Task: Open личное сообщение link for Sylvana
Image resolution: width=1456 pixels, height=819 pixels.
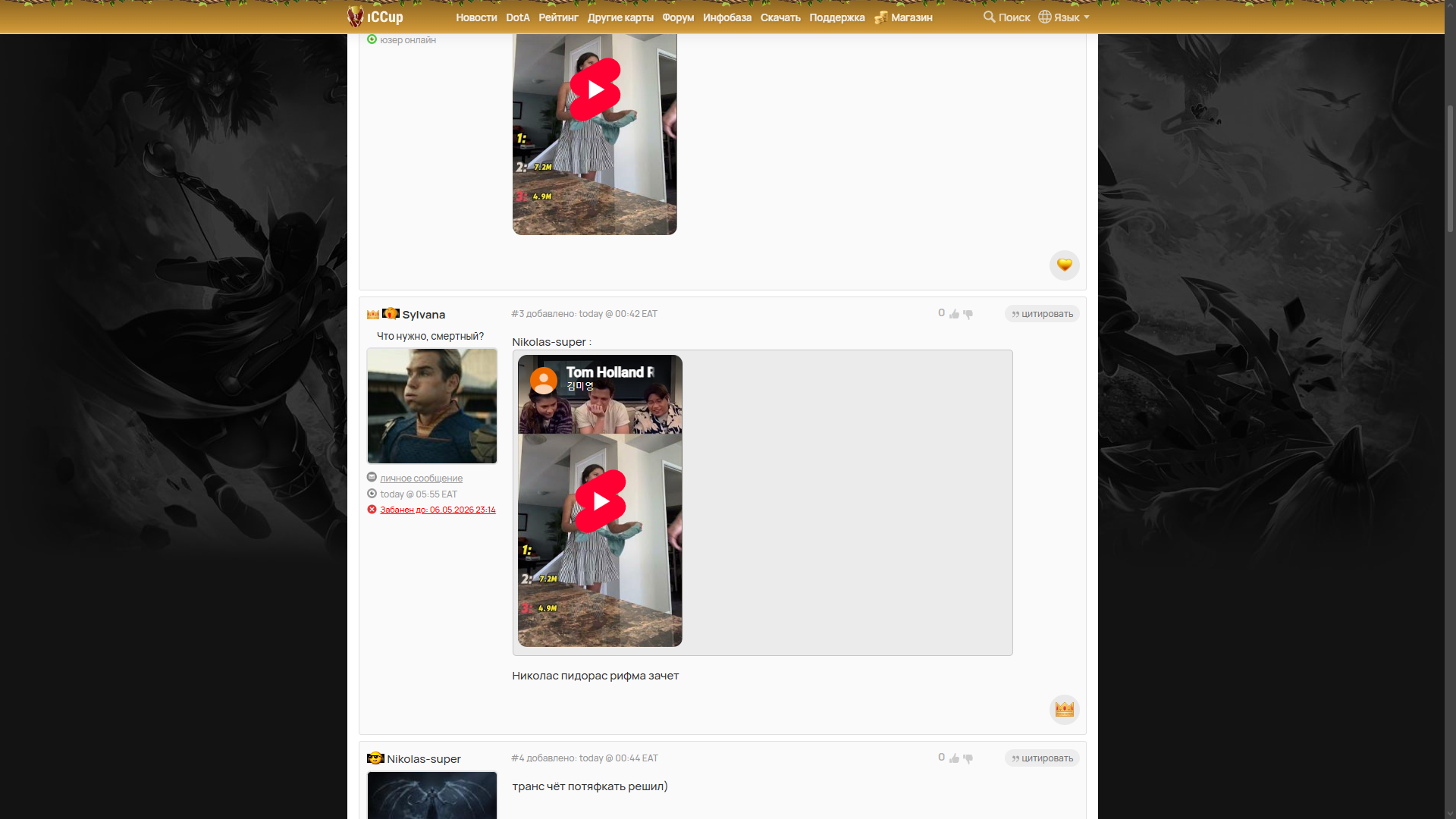Action: (x=421, y=479)
